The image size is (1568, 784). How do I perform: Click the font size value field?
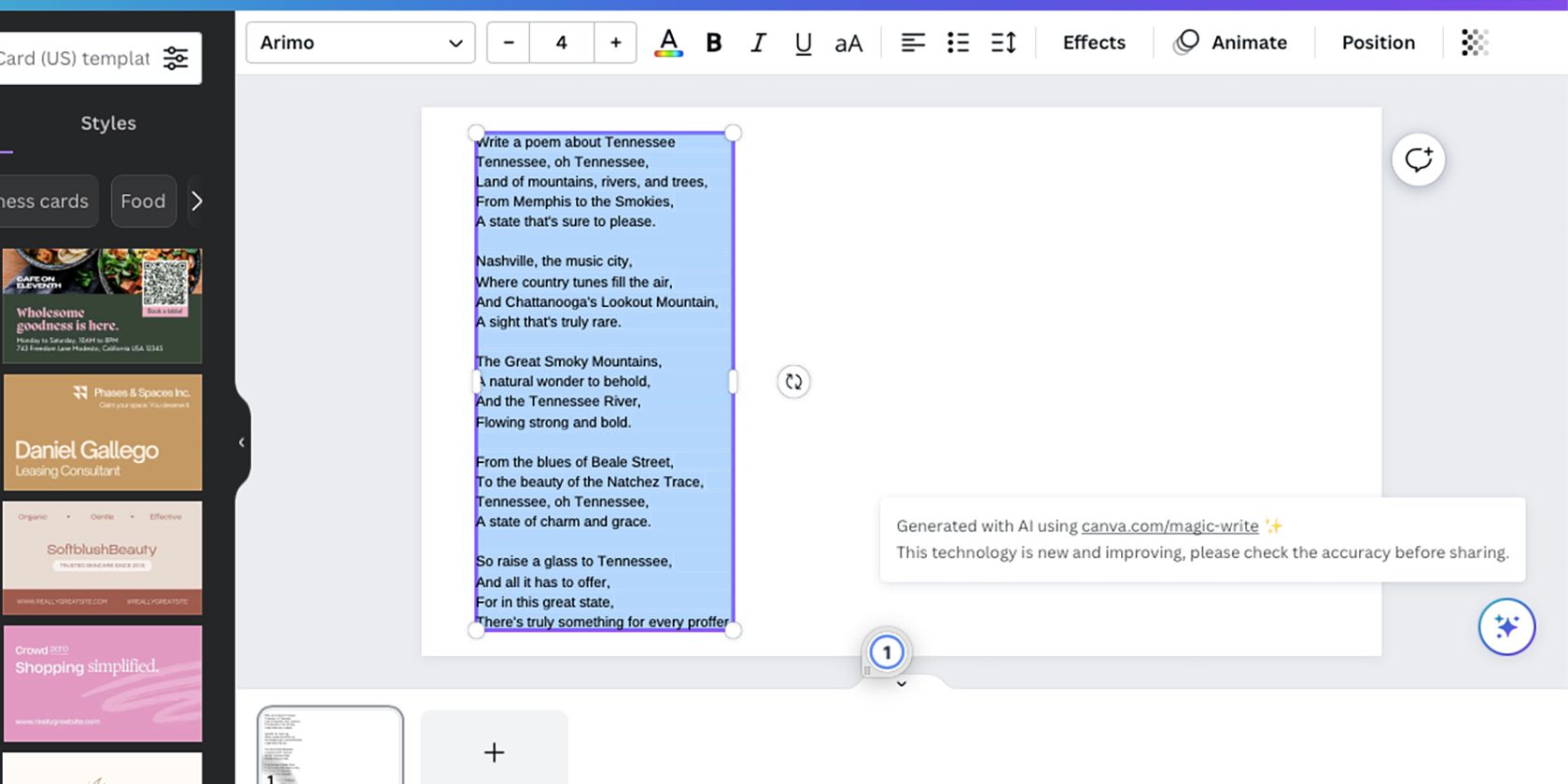point(562,43)
